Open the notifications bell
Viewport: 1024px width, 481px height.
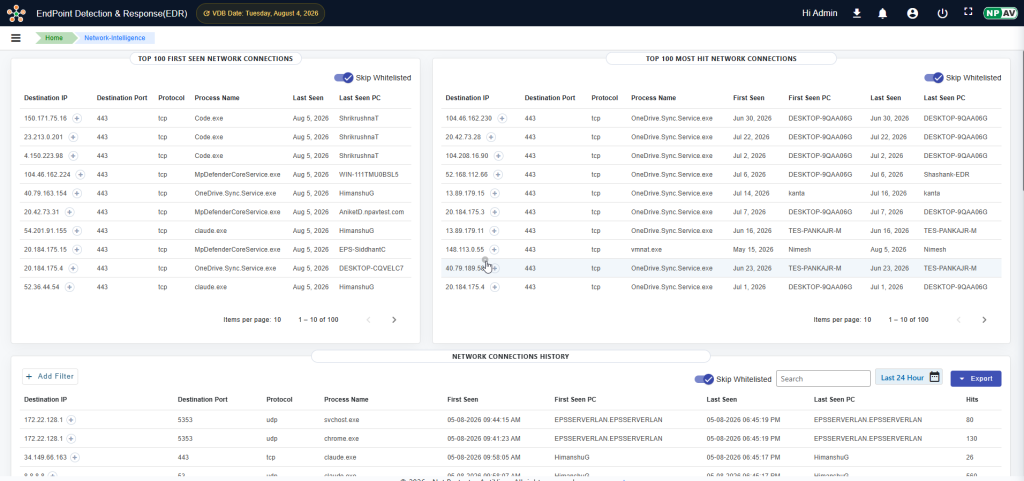click(x=882, y=13)
